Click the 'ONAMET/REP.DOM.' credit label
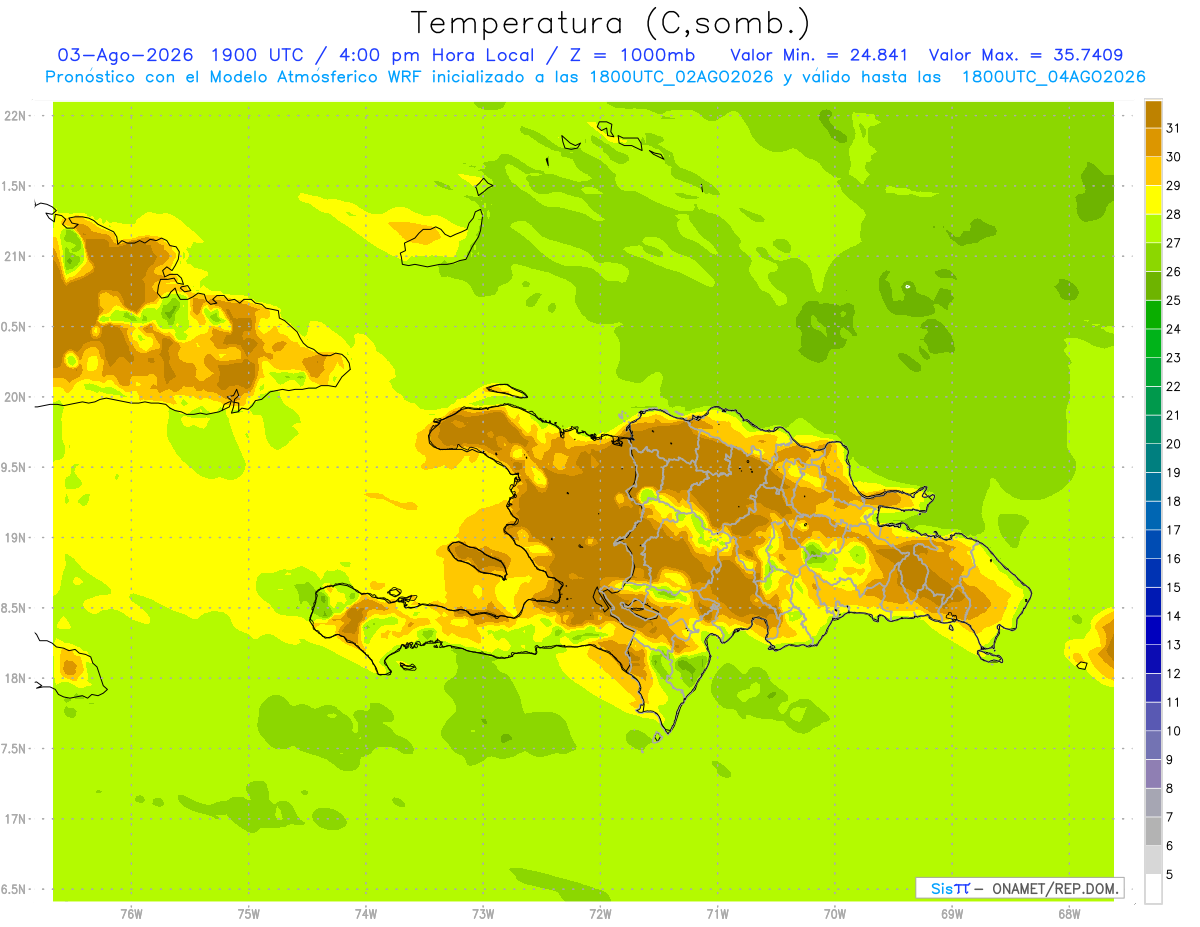 tap(1054, 888)
